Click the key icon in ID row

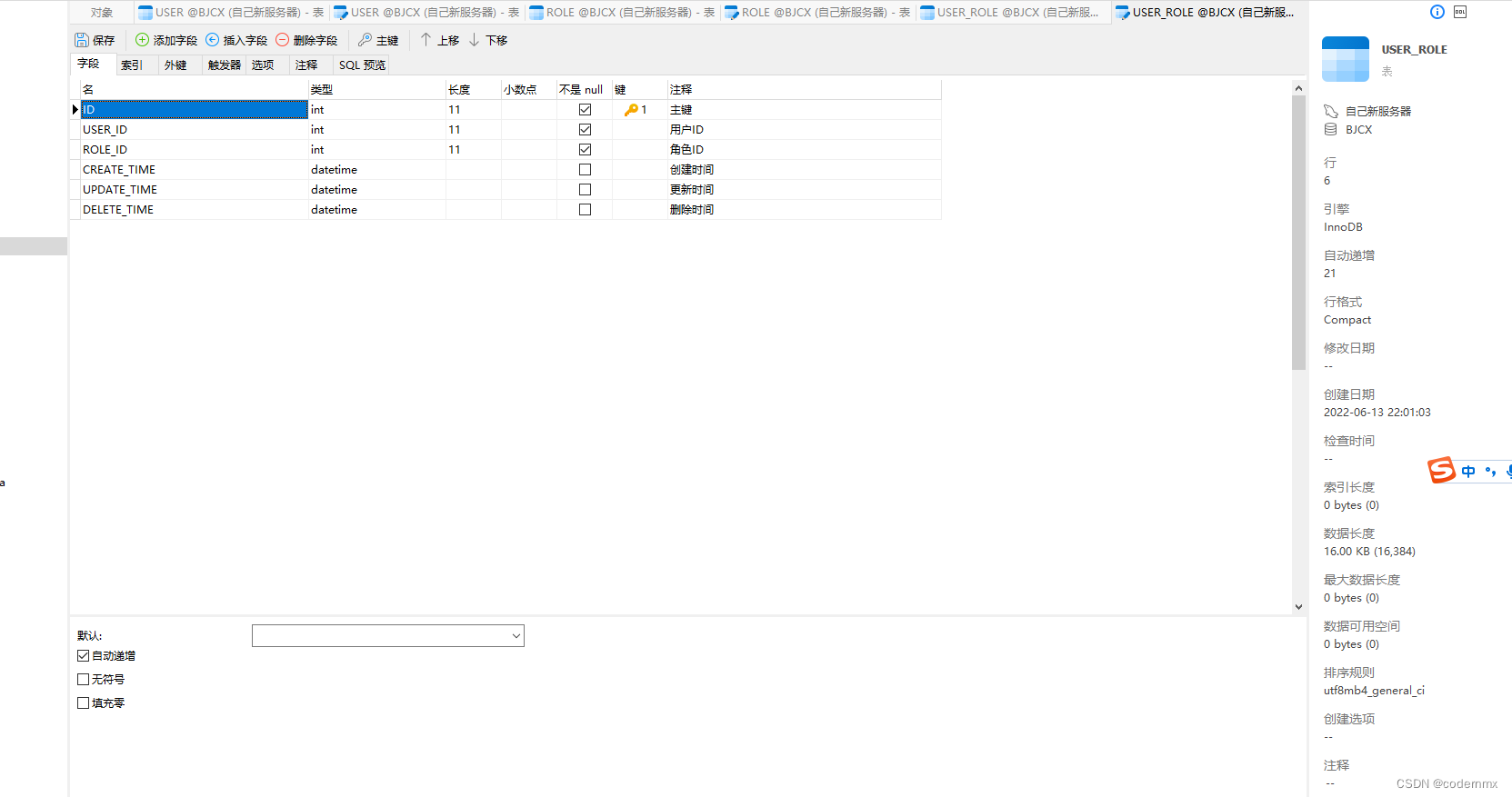pos(631,109)
